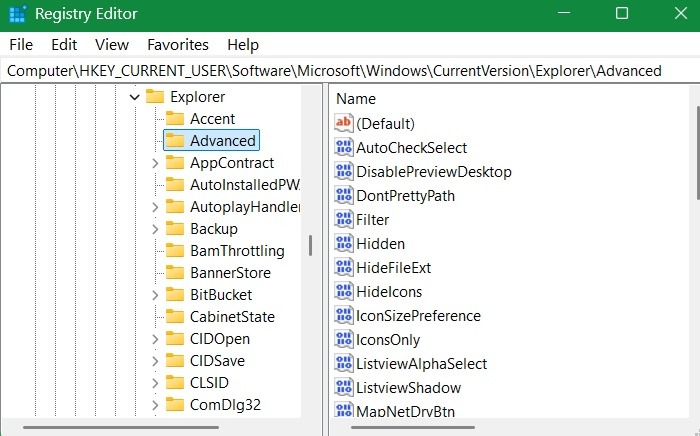The width and height of the screenshot is (700, 436).
Task: Click the Explorer key folder icon
Action: pos(155,96)
